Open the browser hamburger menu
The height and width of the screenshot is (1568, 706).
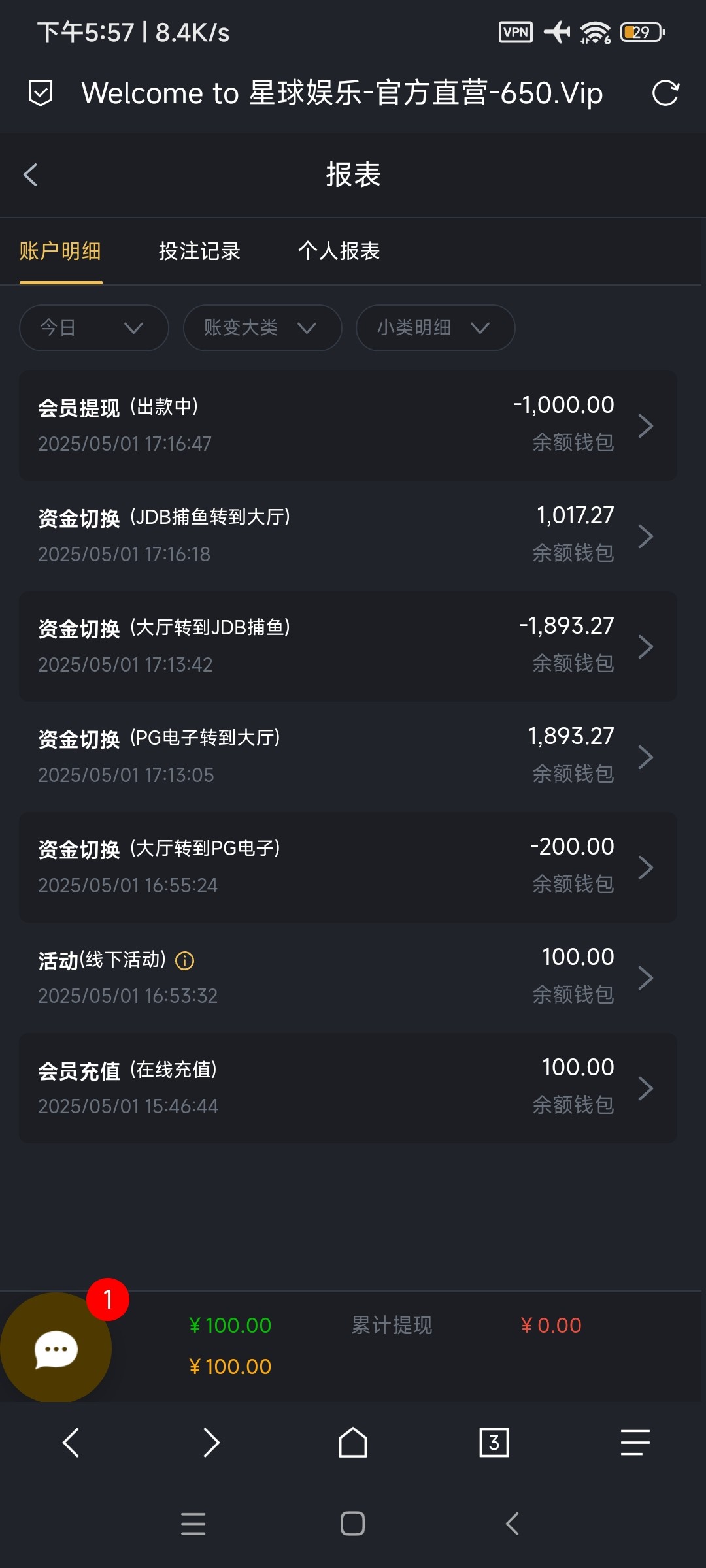pyautogui.click(x=635, y=1443)
